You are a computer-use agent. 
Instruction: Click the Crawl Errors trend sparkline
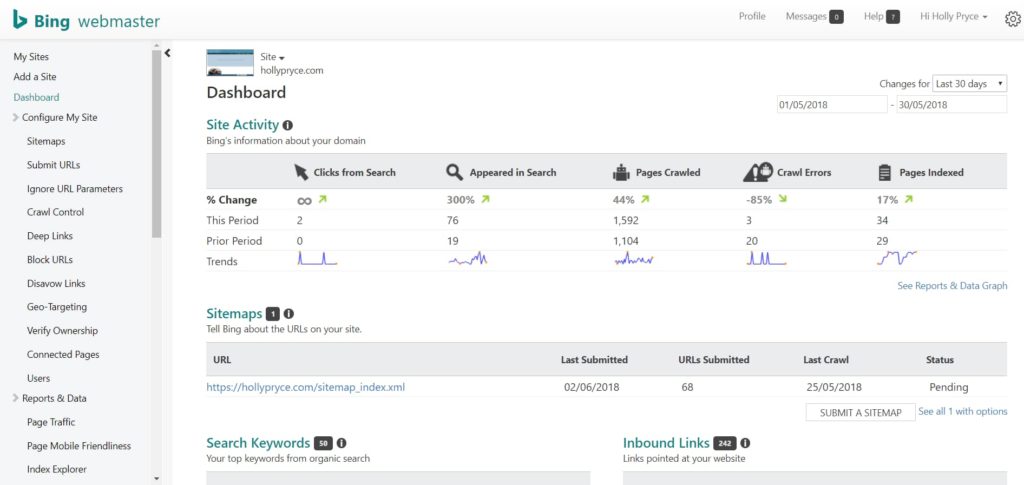pyautogui.click(x=766, y=259)
